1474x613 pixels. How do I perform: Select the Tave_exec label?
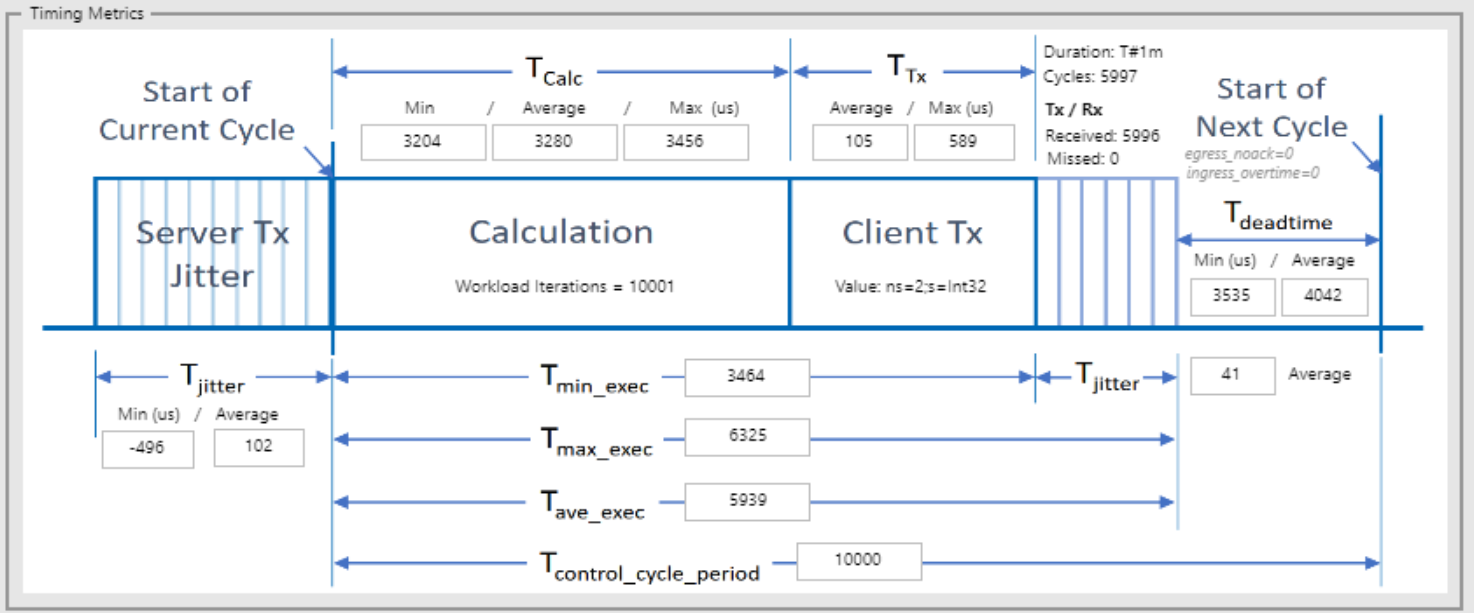[x=593, y=504]
